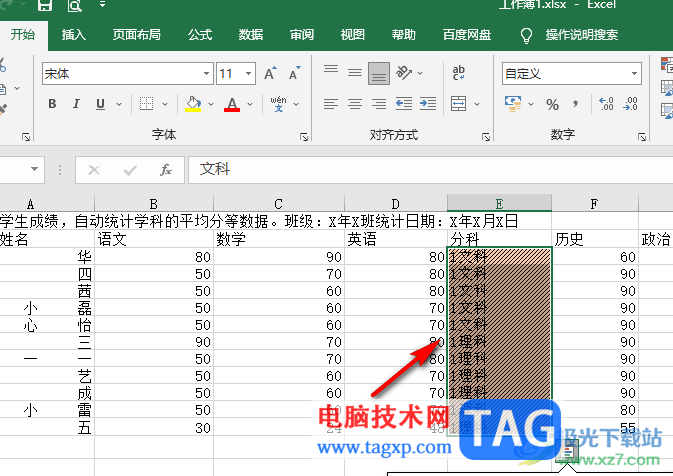Viewport: 673px width, 476px height.
Task: Expand the merge cells dropdown arrow
Action: [x=477, y=104]
